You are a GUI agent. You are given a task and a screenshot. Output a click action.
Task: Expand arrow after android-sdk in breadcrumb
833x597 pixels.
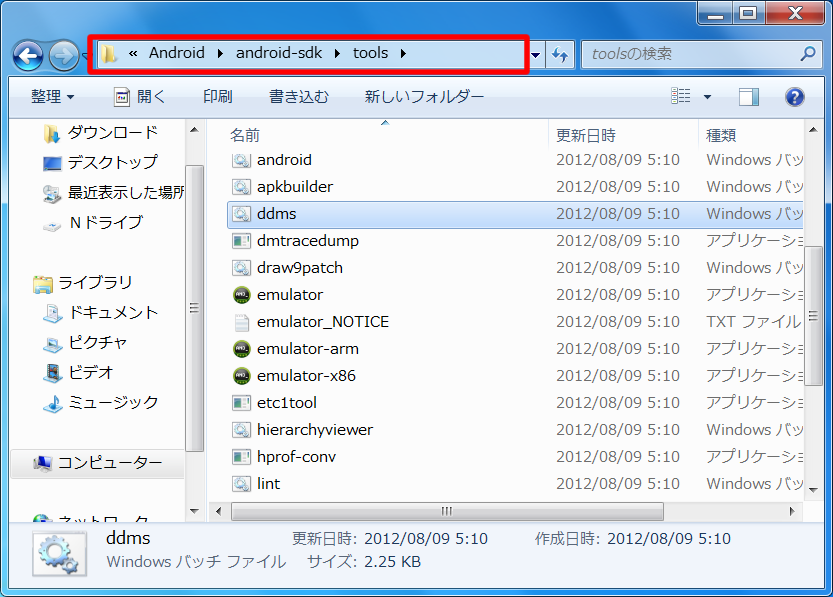337,53
